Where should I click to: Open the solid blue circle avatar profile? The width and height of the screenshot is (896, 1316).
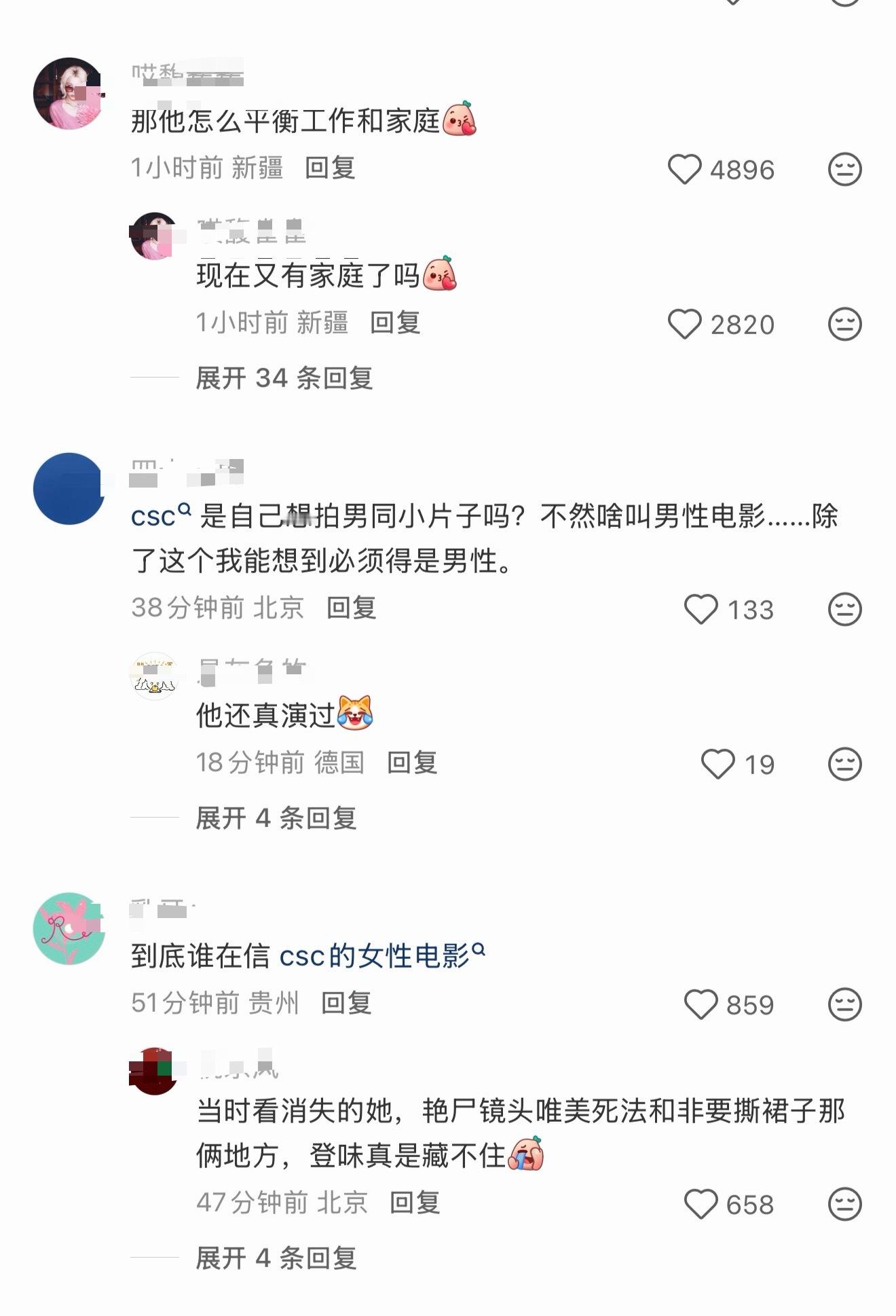click(69, 488)
